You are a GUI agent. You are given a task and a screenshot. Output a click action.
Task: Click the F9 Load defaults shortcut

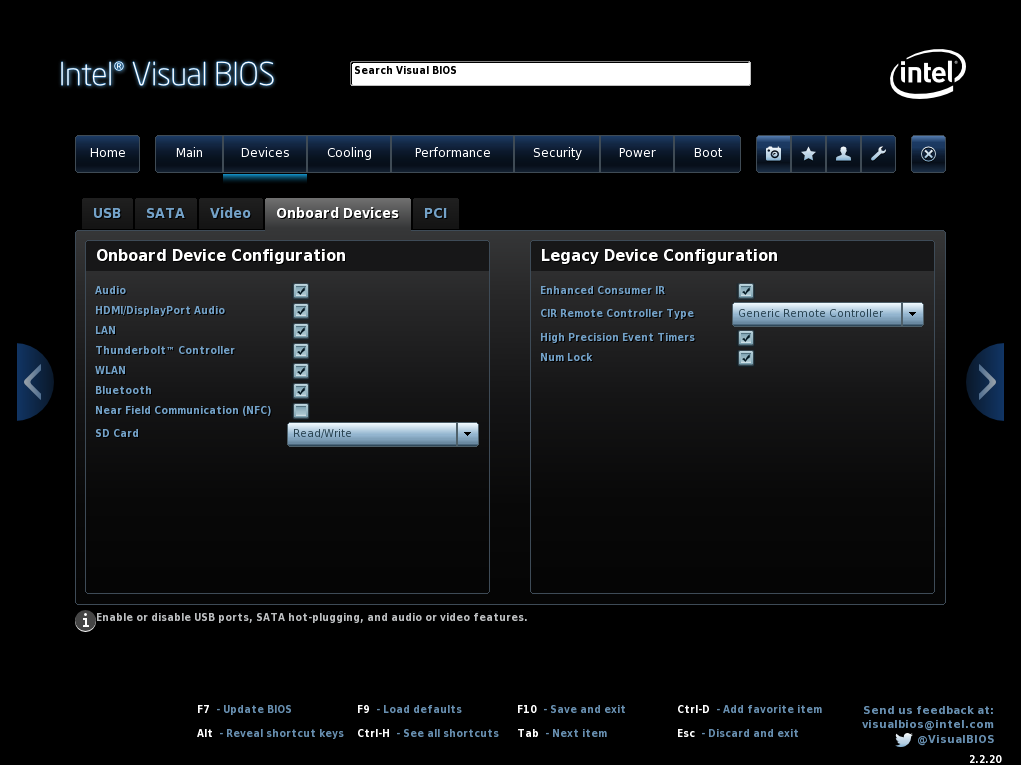click(x=410, y=710)
